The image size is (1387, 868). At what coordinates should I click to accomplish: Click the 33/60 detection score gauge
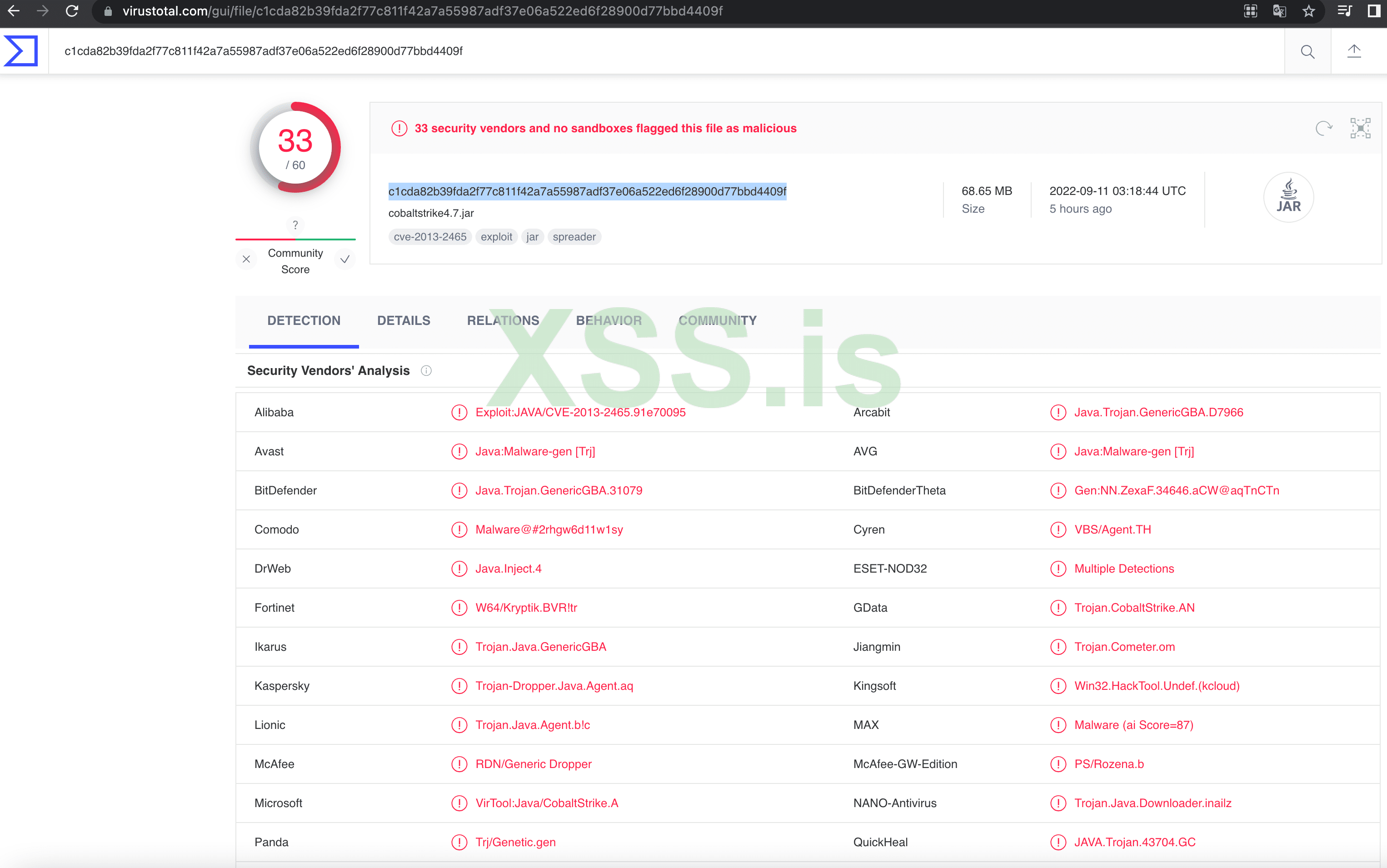click(295, 148)
